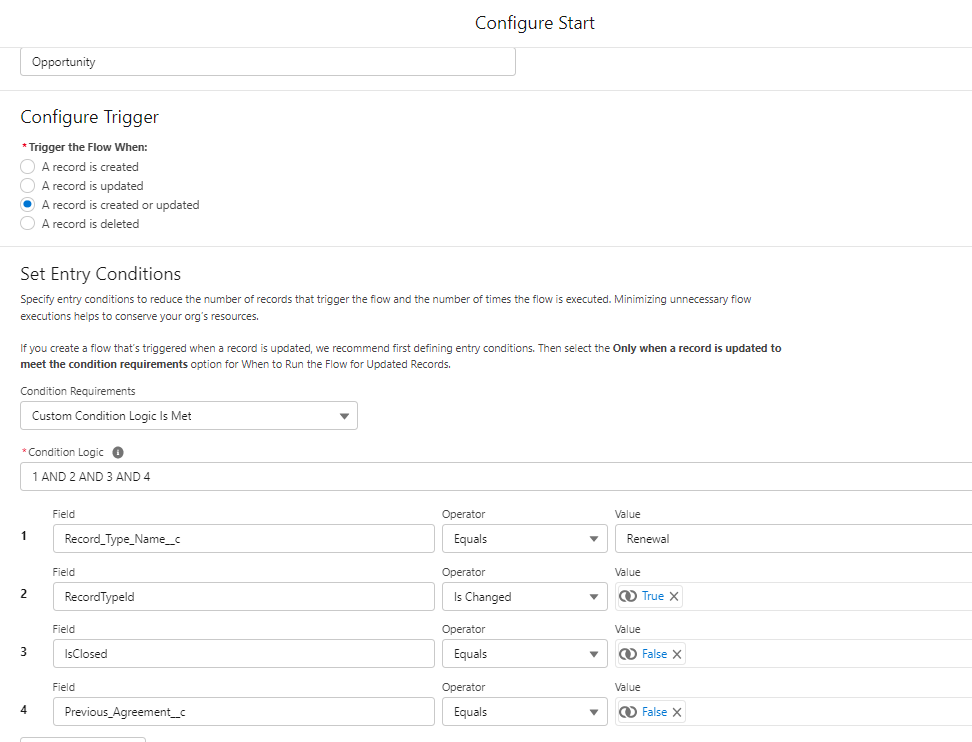The width and height of the screenshot is (972, 742).
Task: Pick 'A record is created or updated'
Action: coord(28,205)
